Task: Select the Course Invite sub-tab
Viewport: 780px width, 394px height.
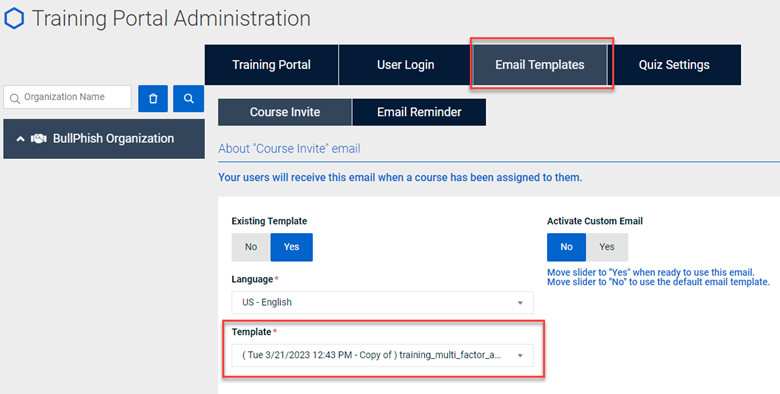Action: pos(285,112)
